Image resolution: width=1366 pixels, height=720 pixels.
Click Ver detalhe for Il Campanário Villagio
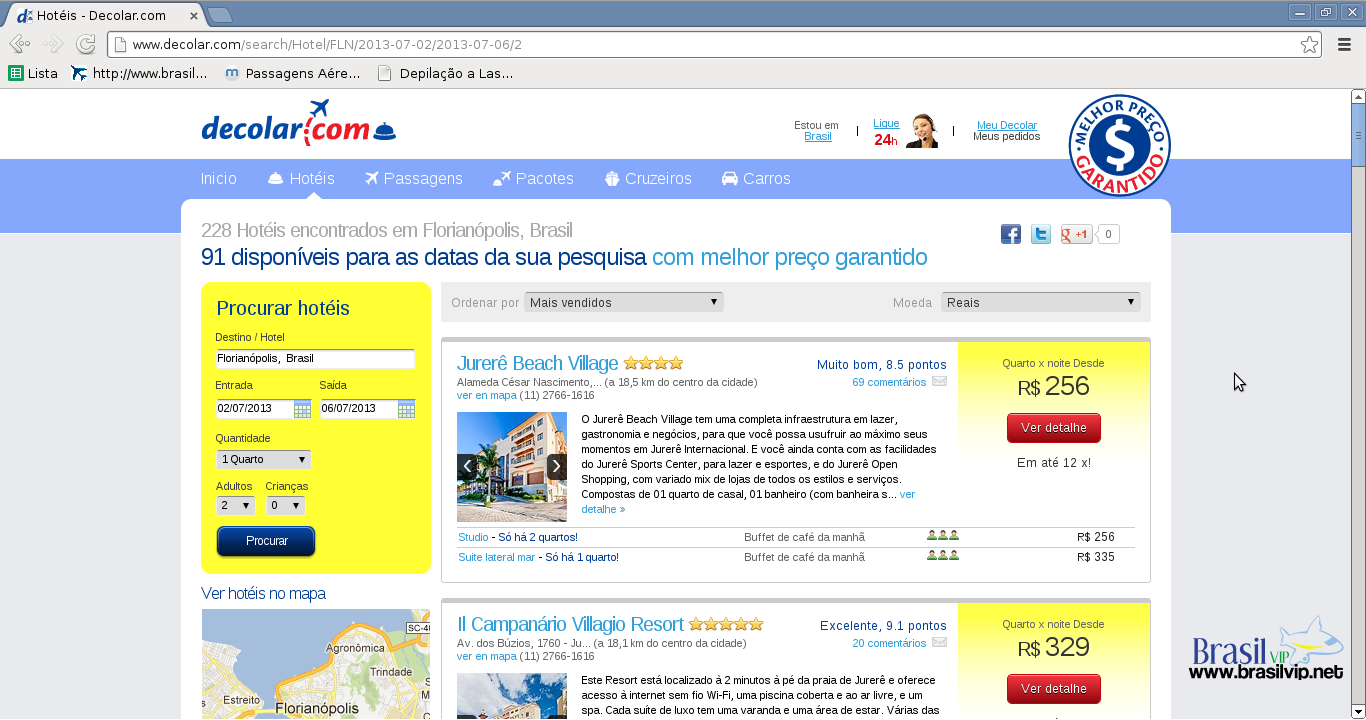[1054, 689]
